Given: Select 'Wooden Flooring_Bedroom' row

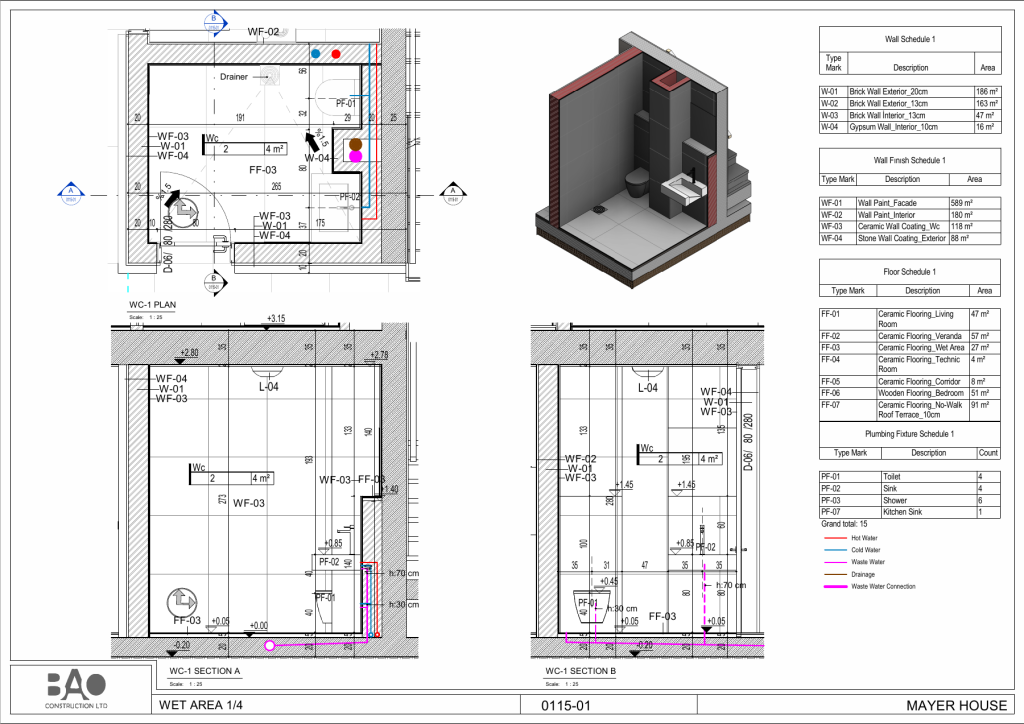Looking at the screenshot, I should tap(910, 393).
